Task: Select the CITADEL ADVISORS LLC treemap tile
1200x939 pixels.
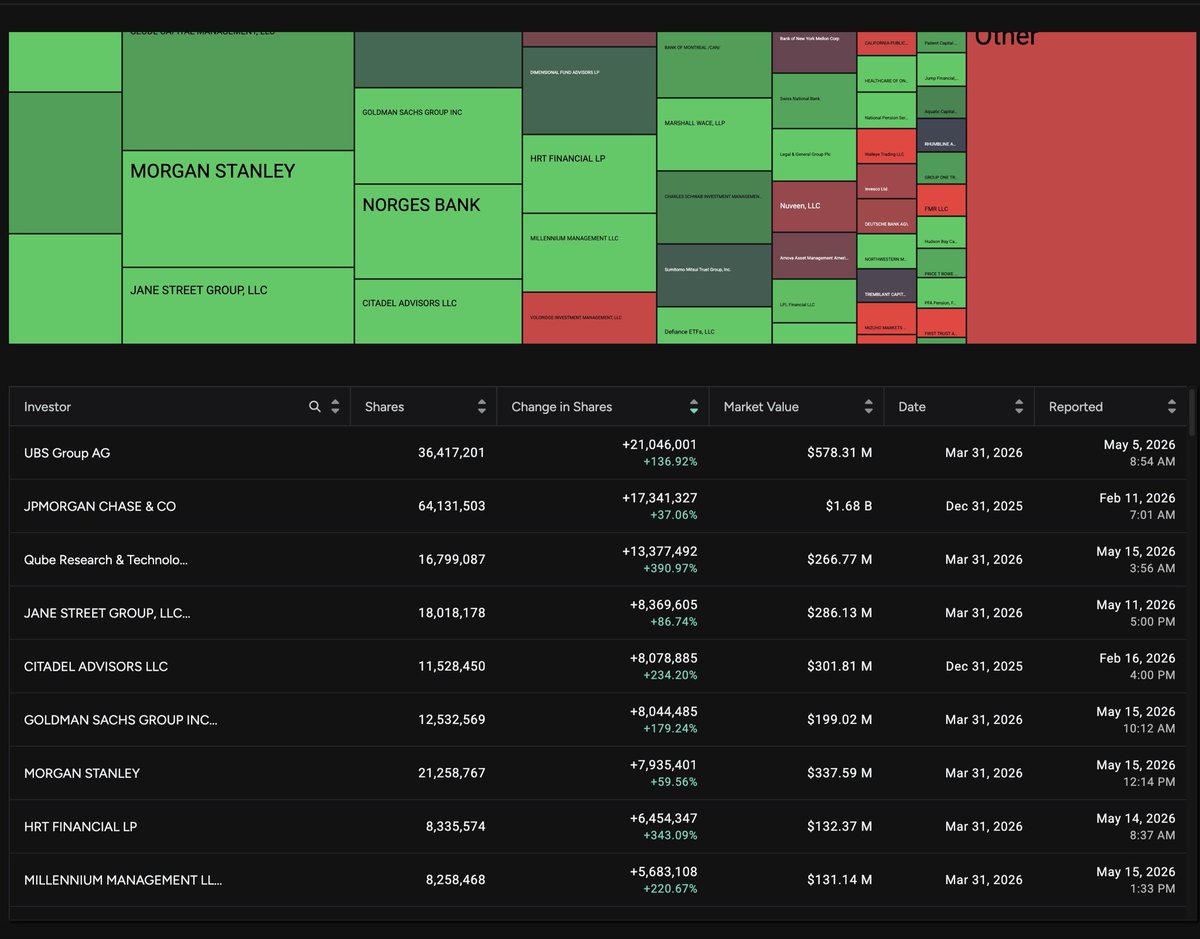Action: pos(438,311)
